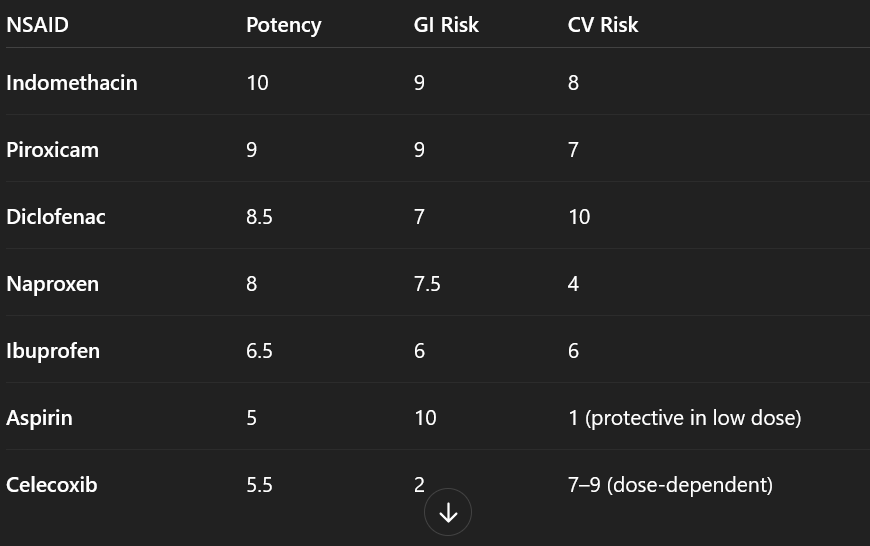The image size is (870, 546).
Task: Click the Ibuprofen row name
Action: tap(53, 351)
